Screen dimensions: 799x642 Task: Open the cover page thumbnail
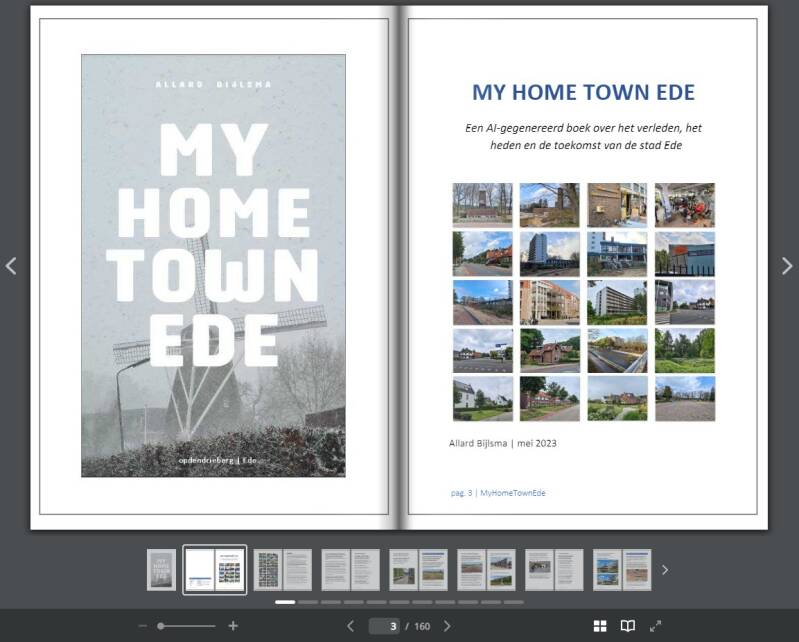[162, 570]
